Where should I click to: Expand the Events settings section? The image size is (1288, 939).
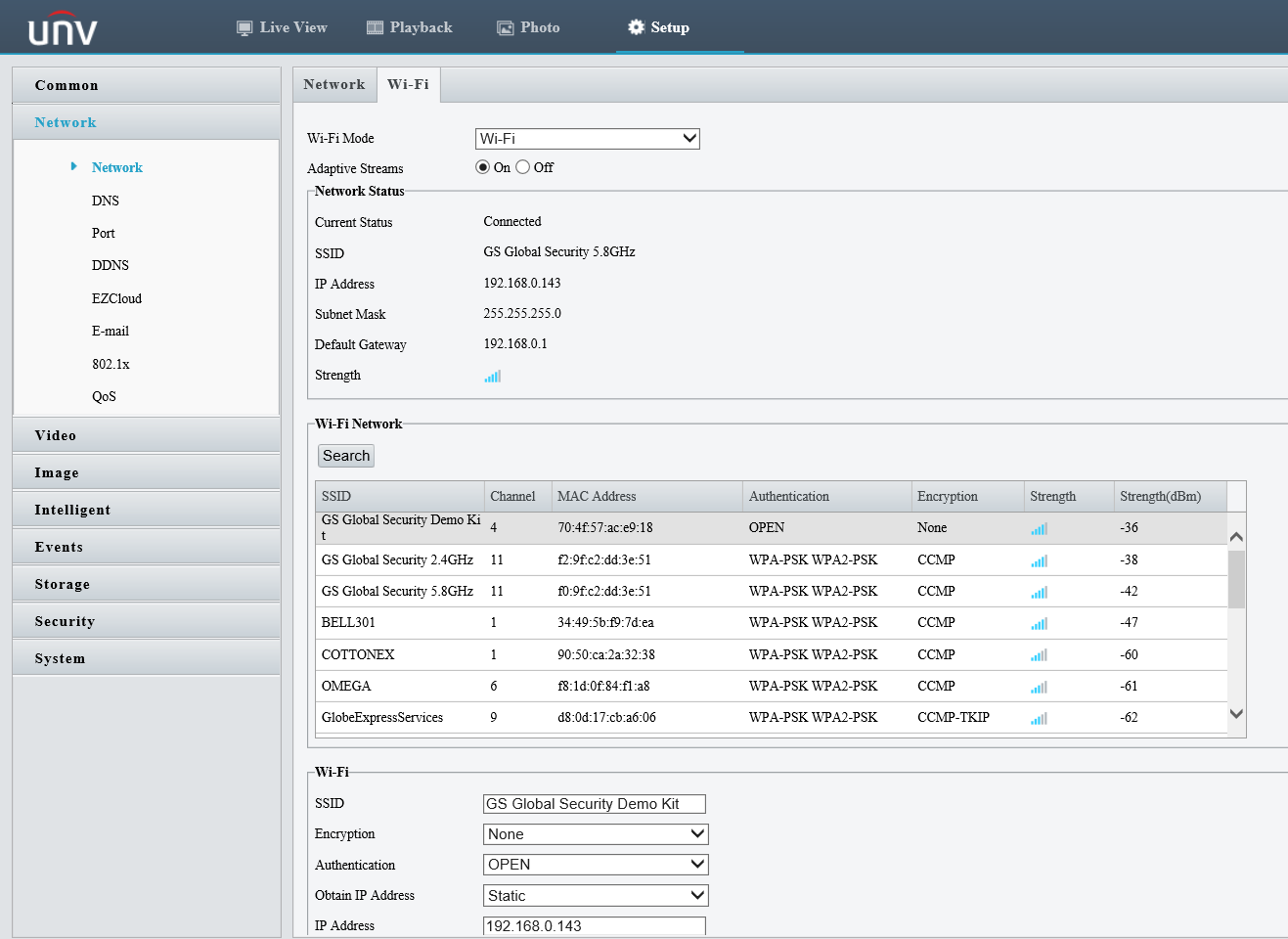coord(147,547)
